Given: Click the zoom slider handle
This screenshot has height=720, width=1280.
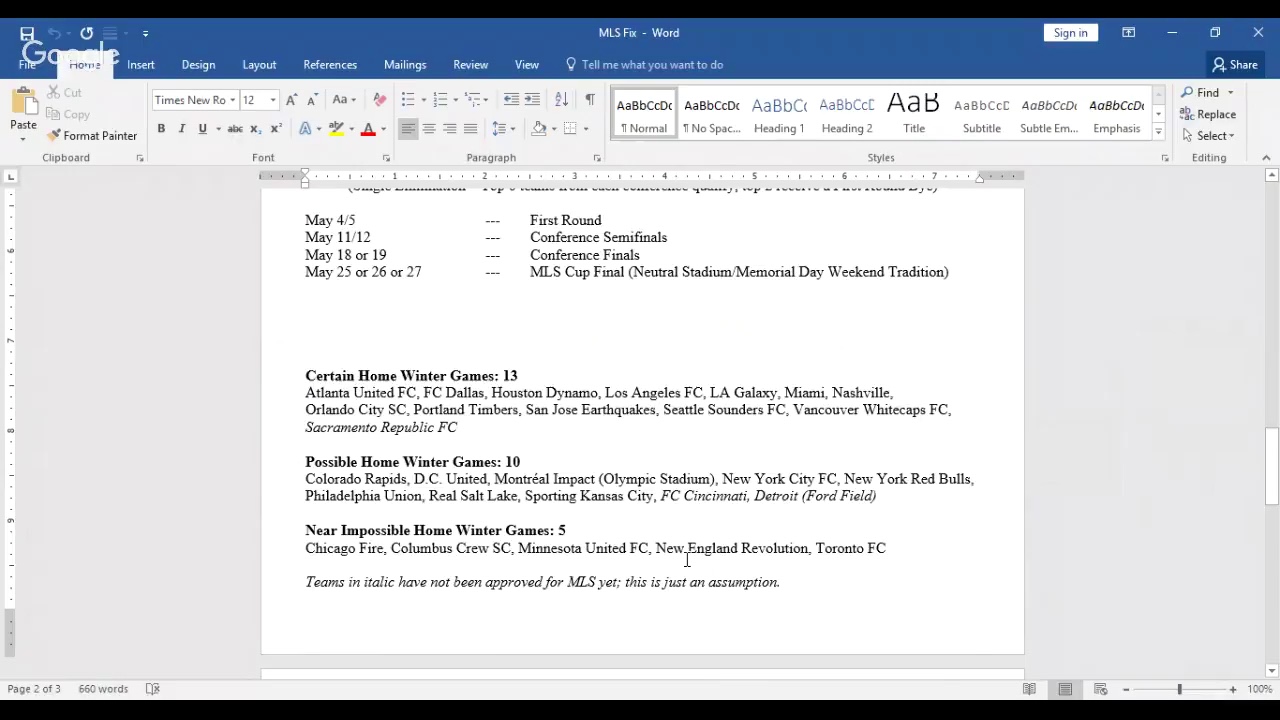Looking at the screenshot, I should point(1179,689).
